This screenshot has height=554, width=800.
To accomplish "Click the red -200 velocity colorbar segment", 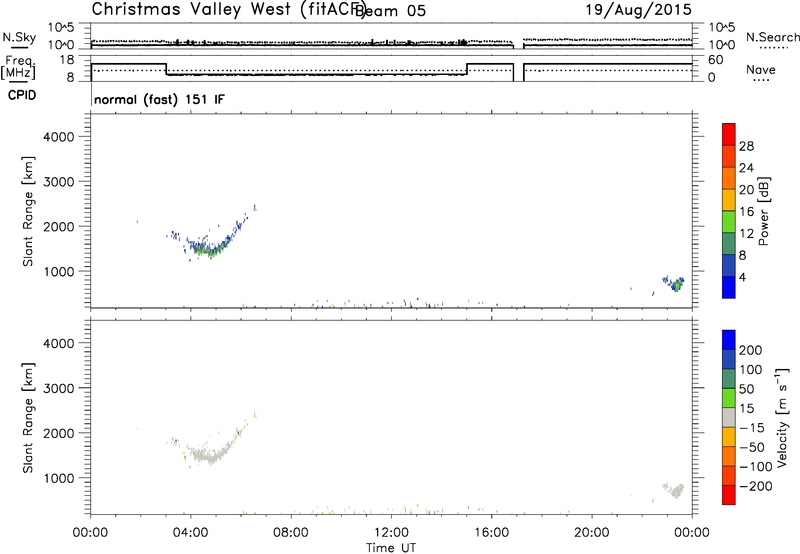I will (729, 495).
